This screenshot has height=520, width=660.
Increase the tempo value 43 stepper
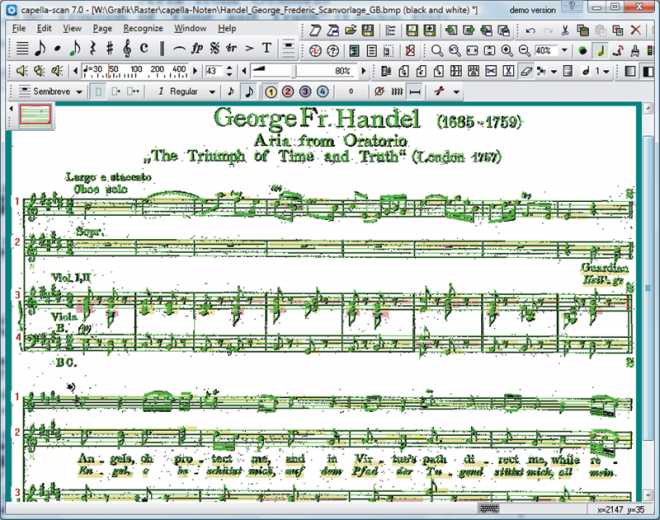click(x=229, y=68)
